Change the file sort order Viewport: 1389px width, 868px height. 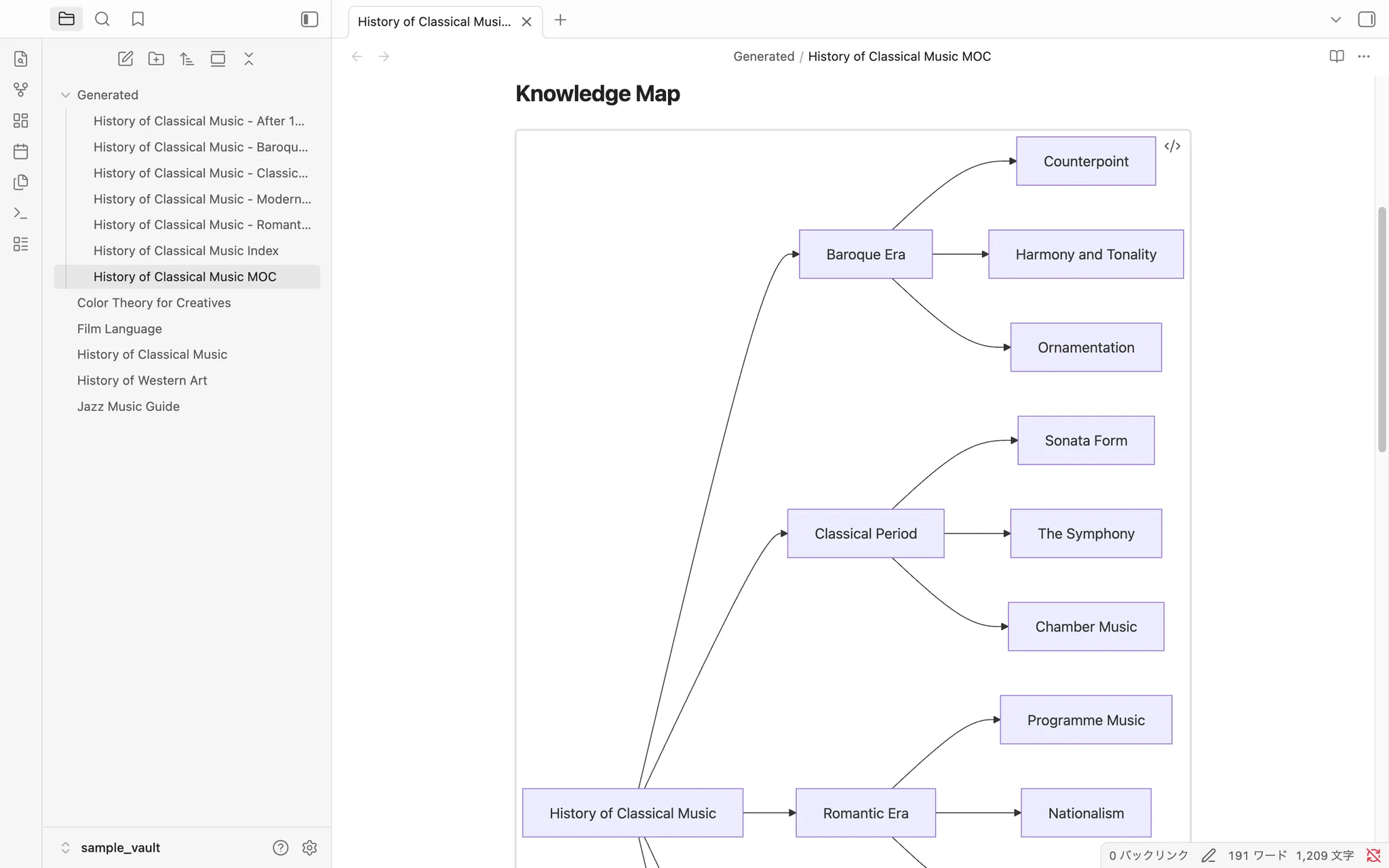tap(187, 59)
